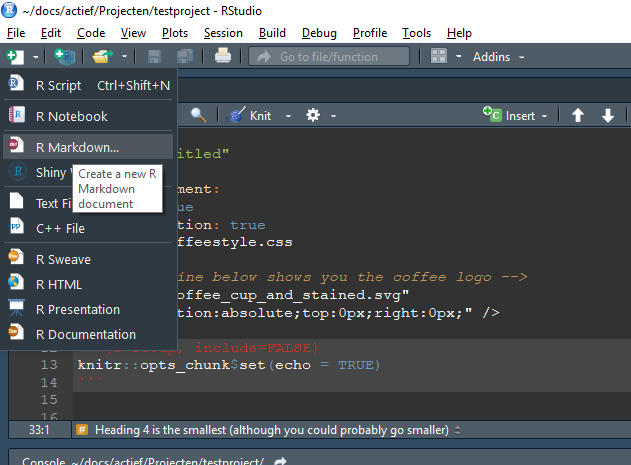Choose R HTML from the menu
The height and width of the screenshot is (465, 631).
[88, 285]
